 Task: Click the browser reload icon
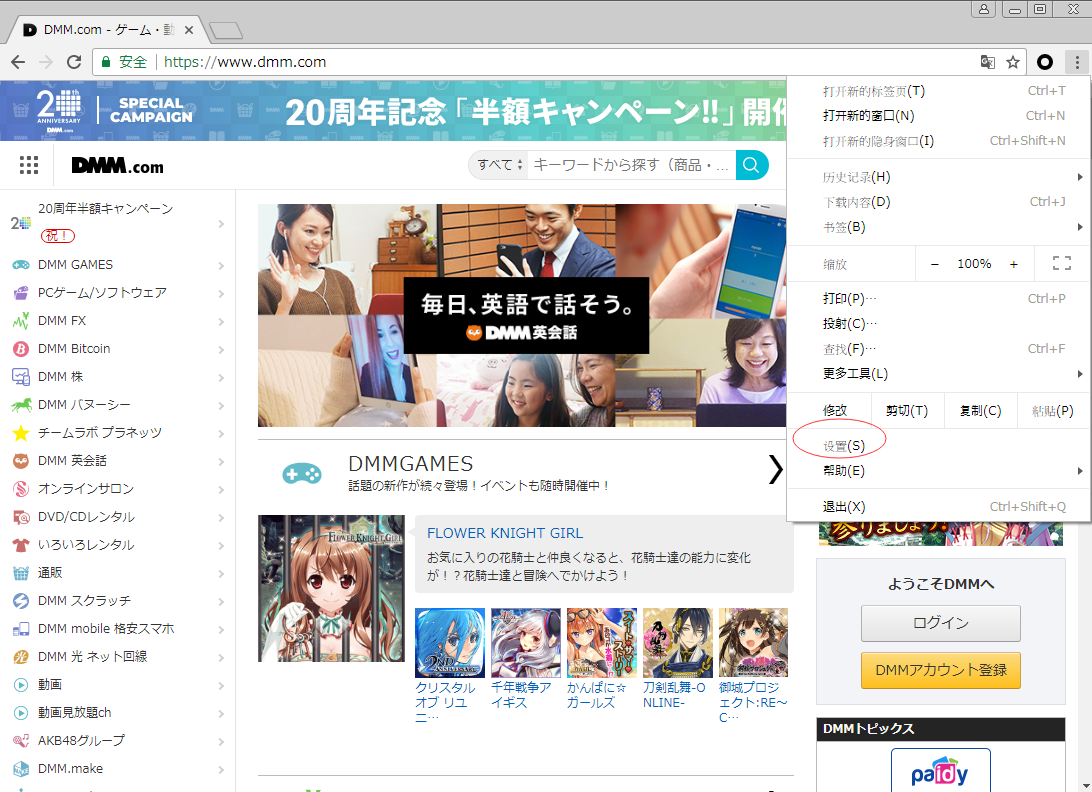[74, 62]
